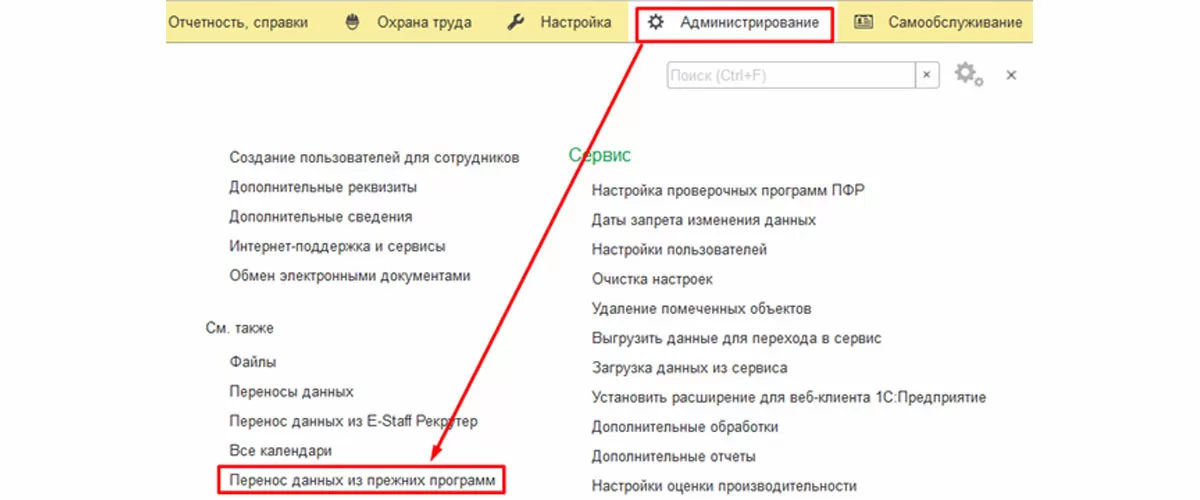This screenshot has width=1200, height=500.
Task: Open Интернет-поддержка и сервисы
Action: coord(337,246)
